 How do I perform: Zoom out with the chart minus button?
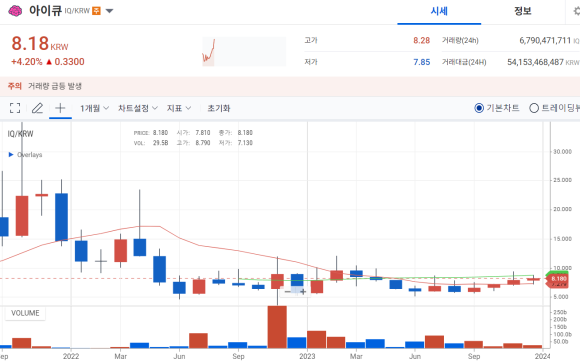click(287, 292)
